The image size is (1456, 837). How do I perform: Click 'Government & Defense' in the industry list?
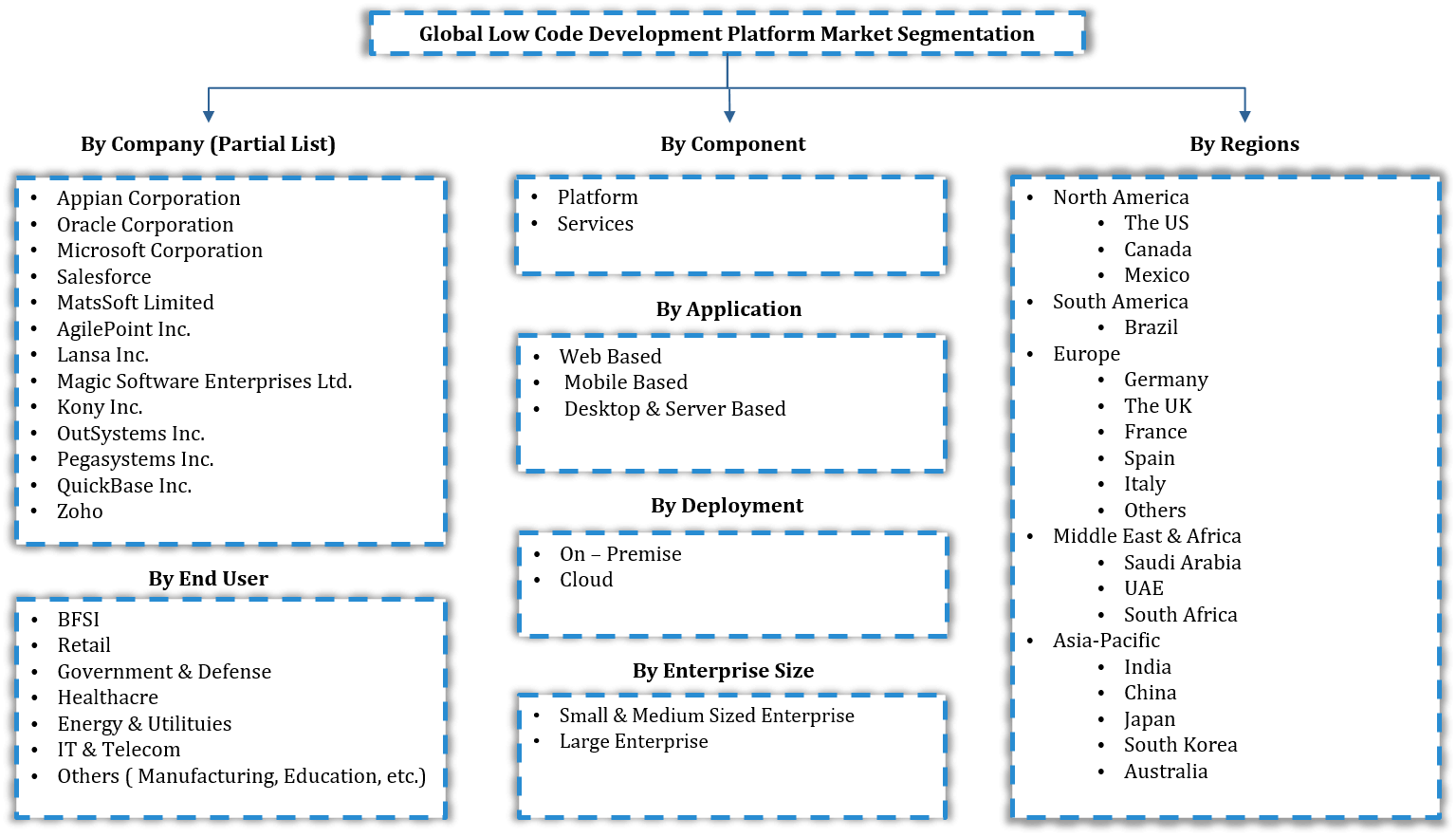[x=164, y=672]
